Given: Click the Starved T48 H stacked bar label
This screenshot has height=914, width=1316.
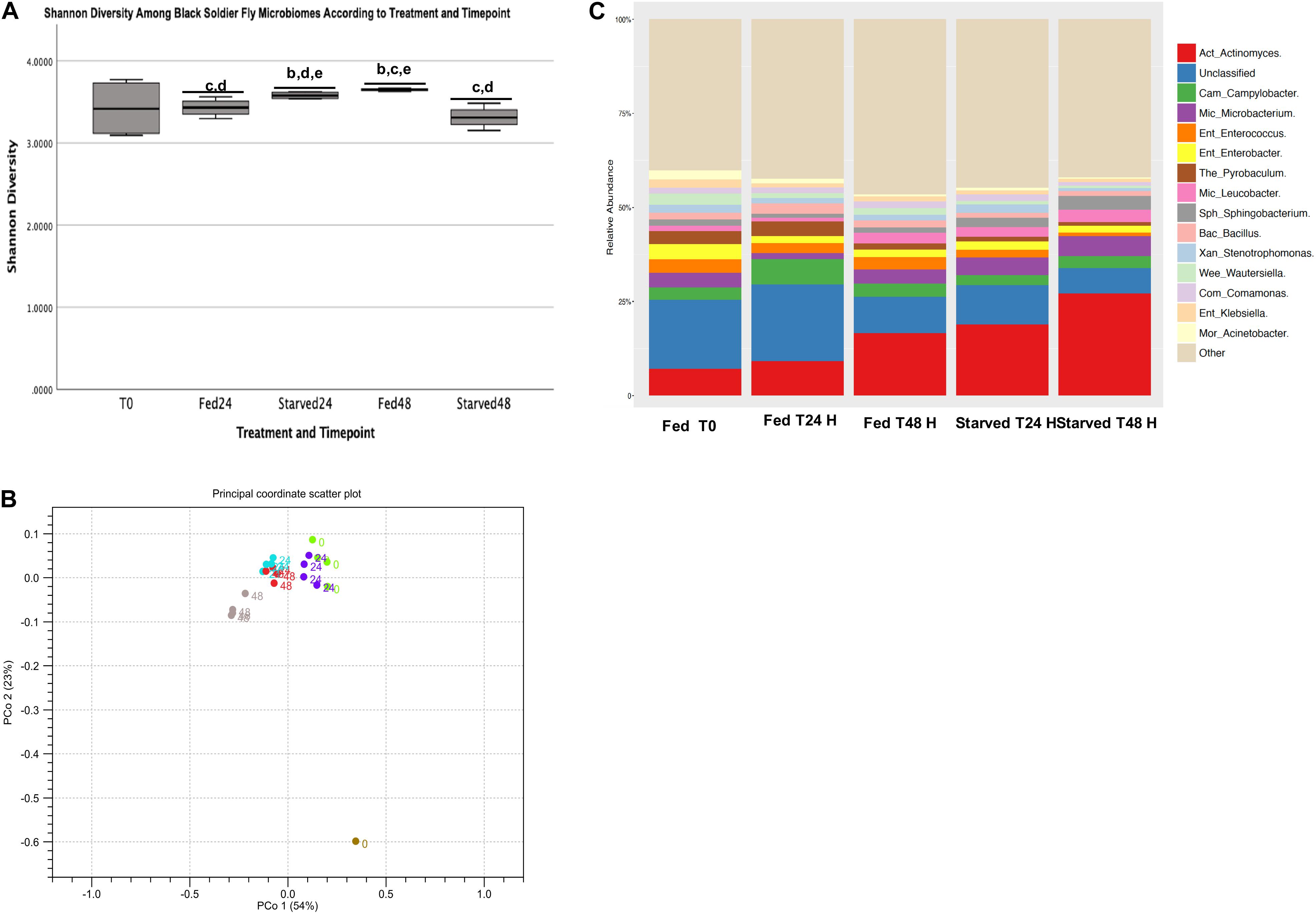Looking at the screenshot, I should coord(1107,423).
